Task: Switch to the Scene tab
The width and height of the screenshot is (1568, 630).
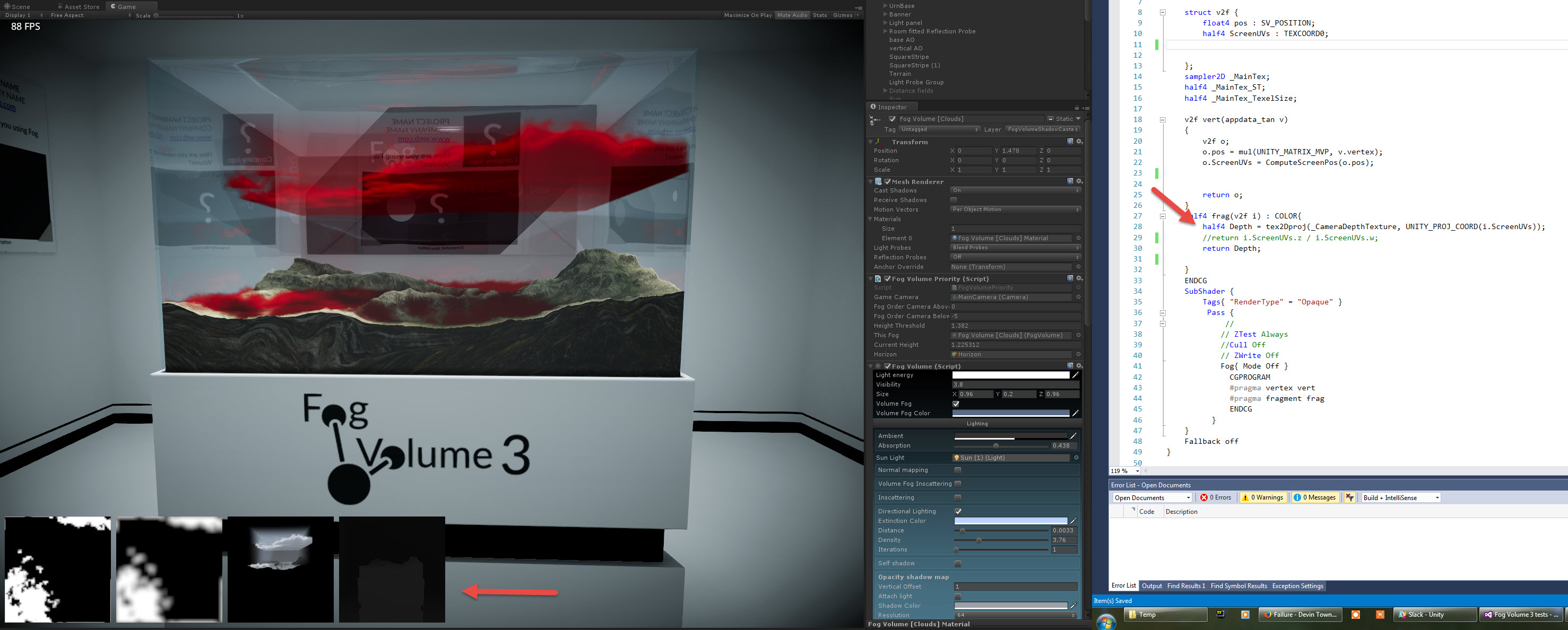Action: 18,7
